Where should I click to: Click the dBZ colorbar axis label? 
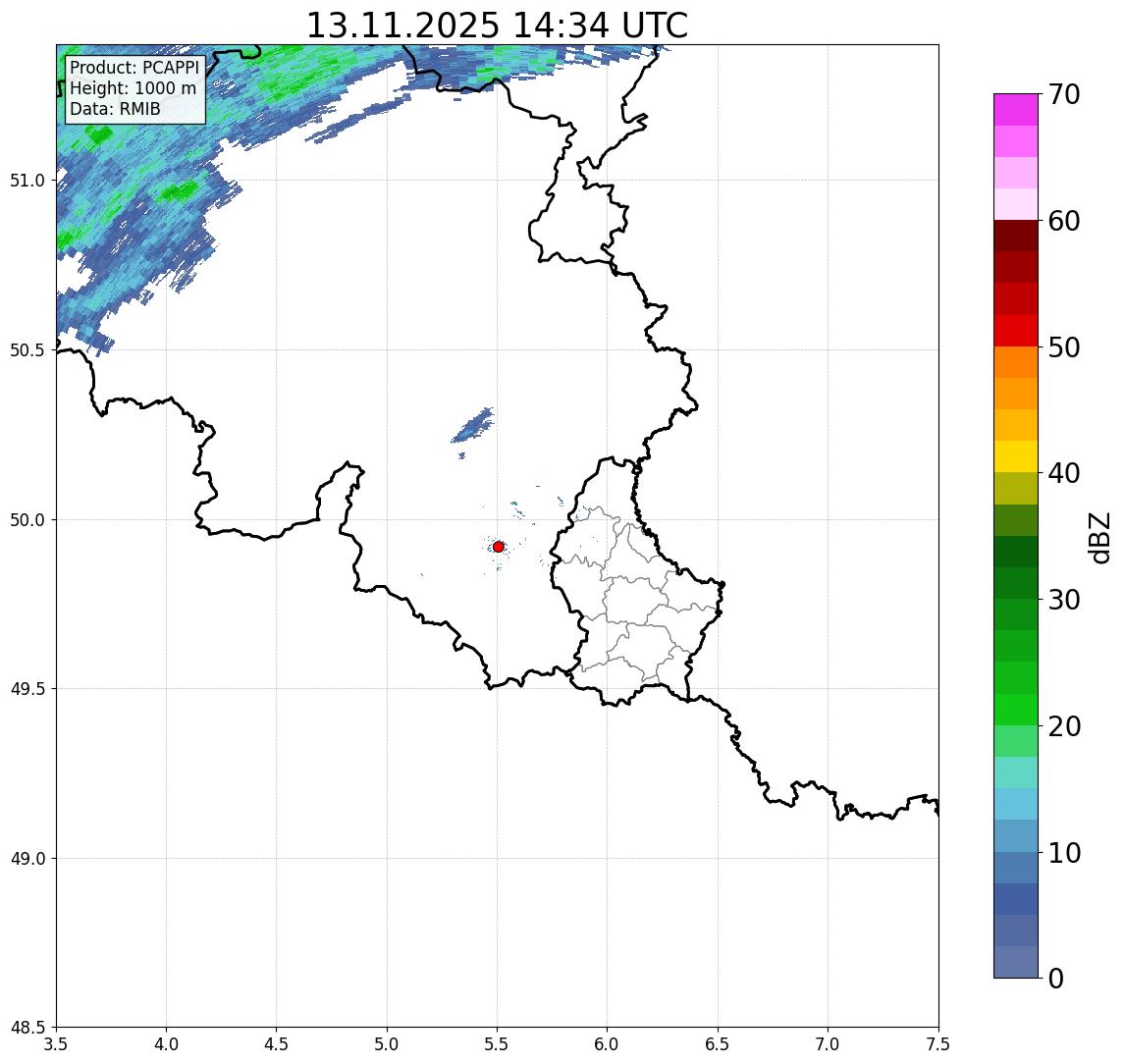click(x=1099, y=538)
